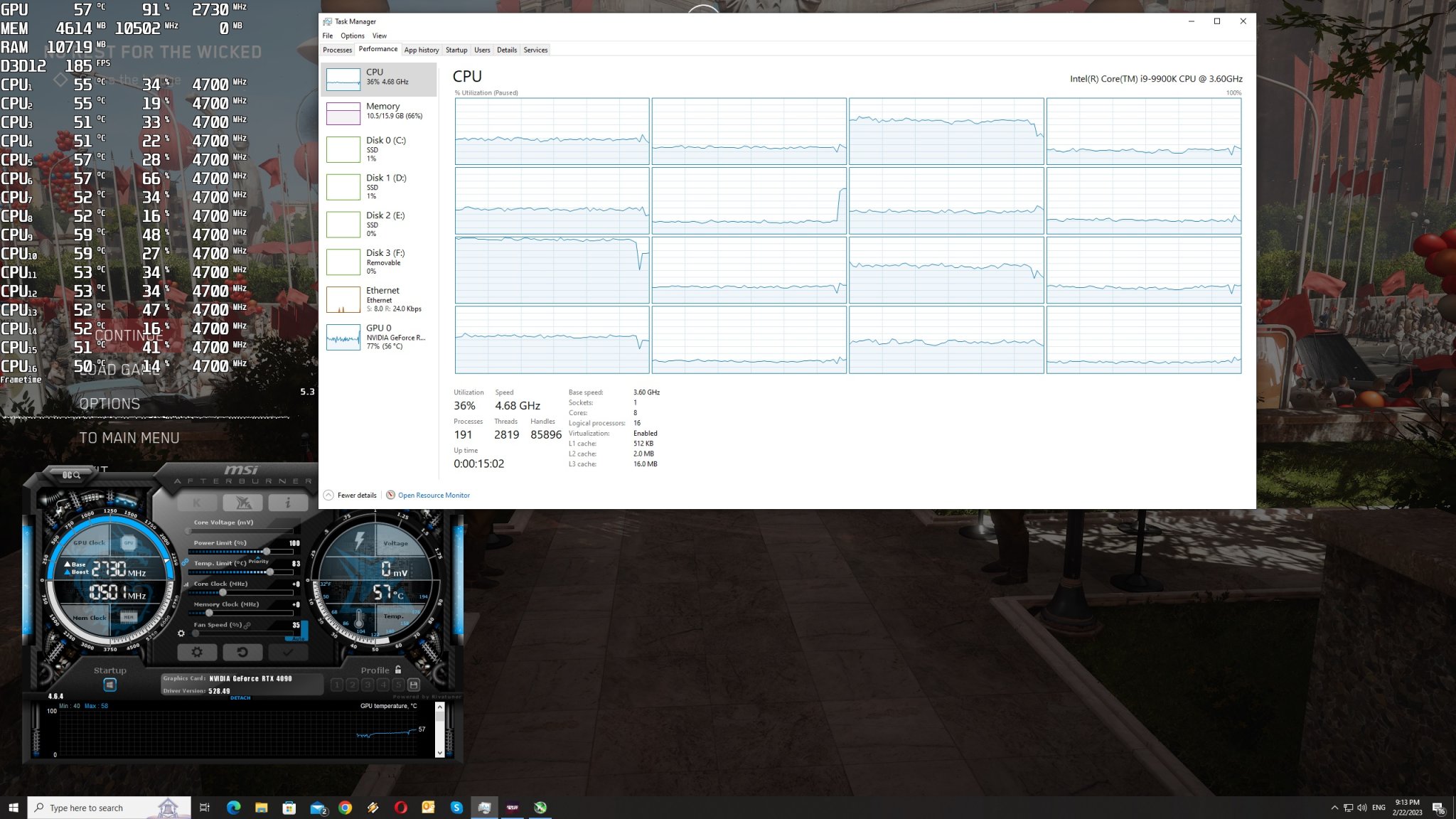Click Detach below the driver version
This screenshot has width=1456, height=819.
240,698
